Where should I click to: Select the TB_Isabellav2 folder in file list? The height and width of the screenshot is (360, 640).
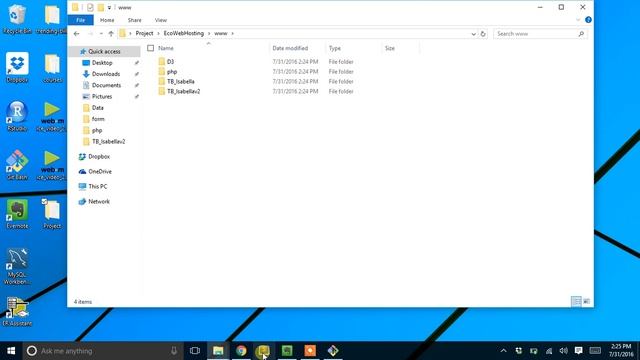183,91
